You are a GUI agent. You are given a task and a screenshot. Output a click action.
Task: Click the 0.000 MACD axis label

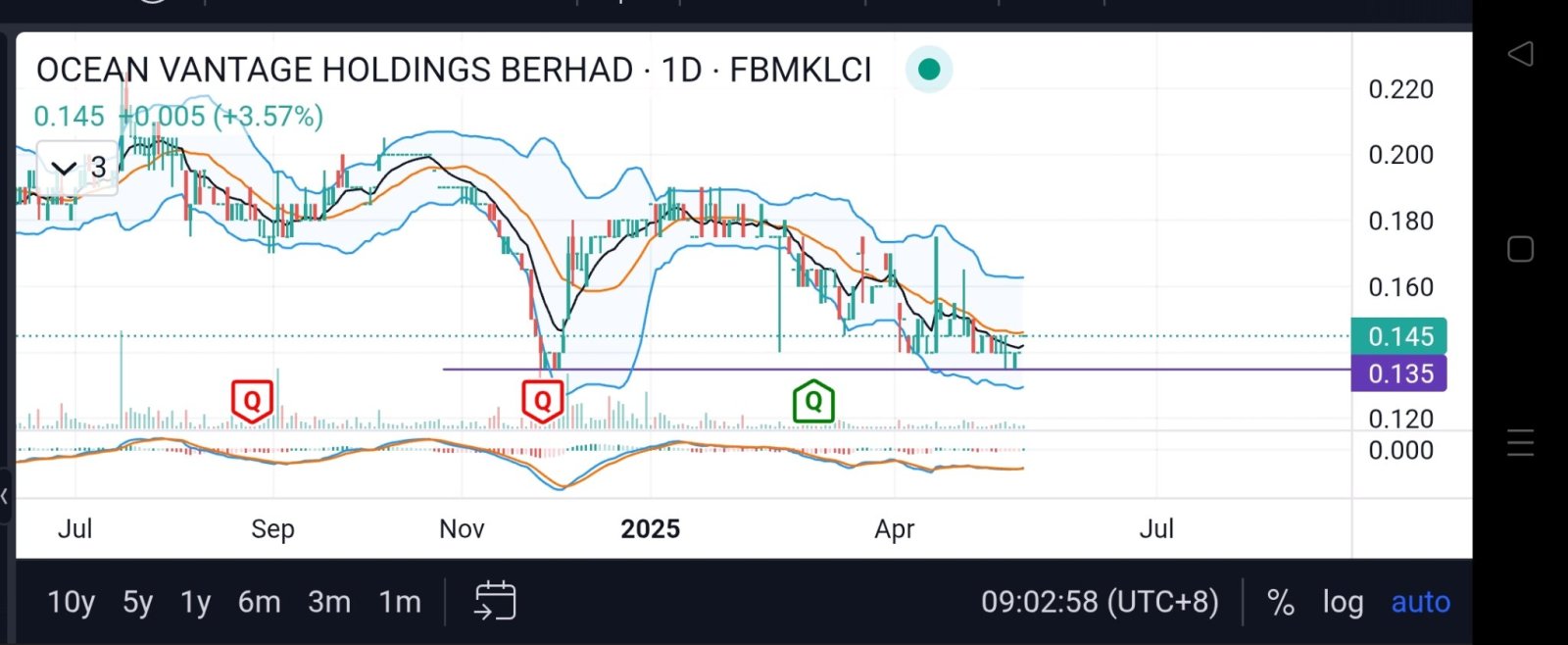1400,451
